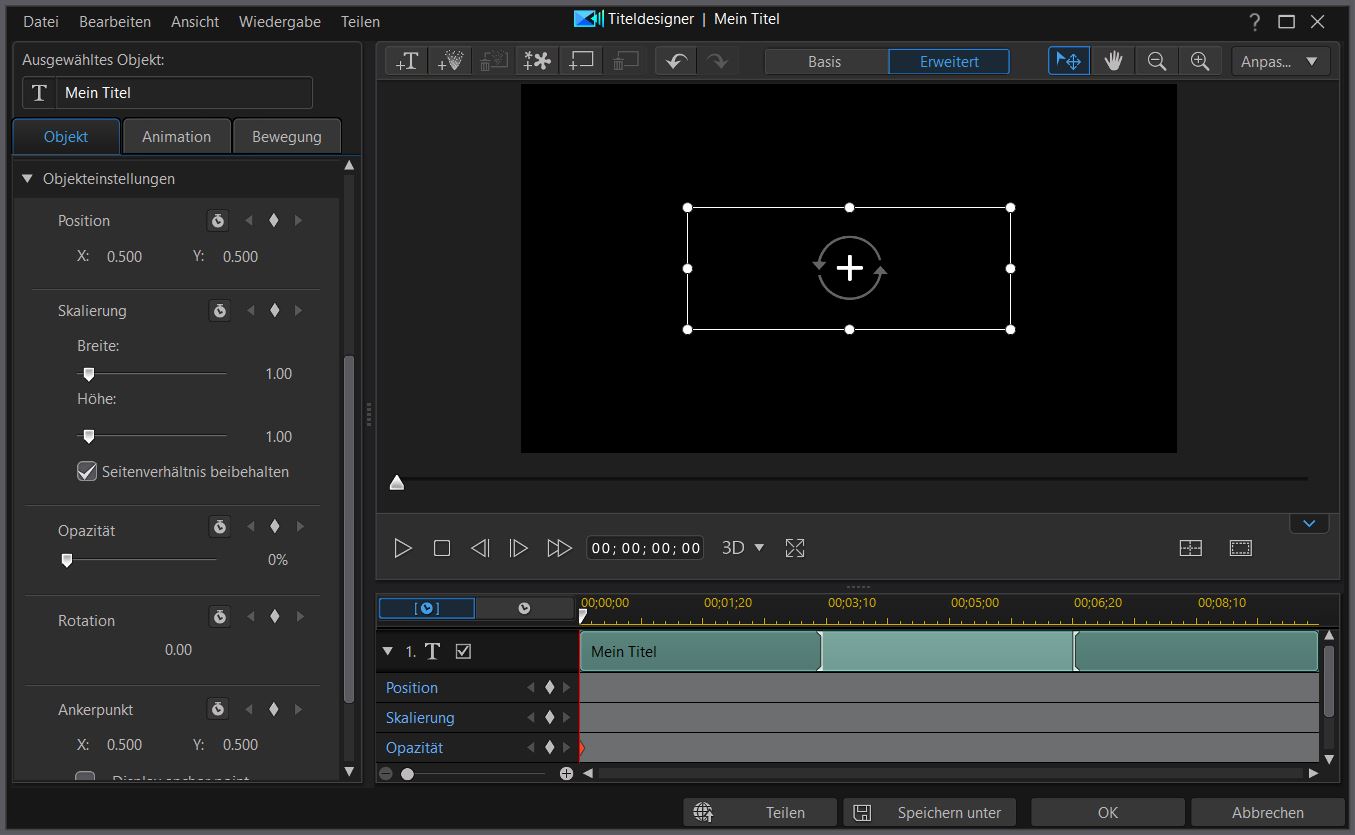Select the insert particle tool
Image resolution: width=1355 pixels, height=835 pixels.
click(x=450, y=60)
